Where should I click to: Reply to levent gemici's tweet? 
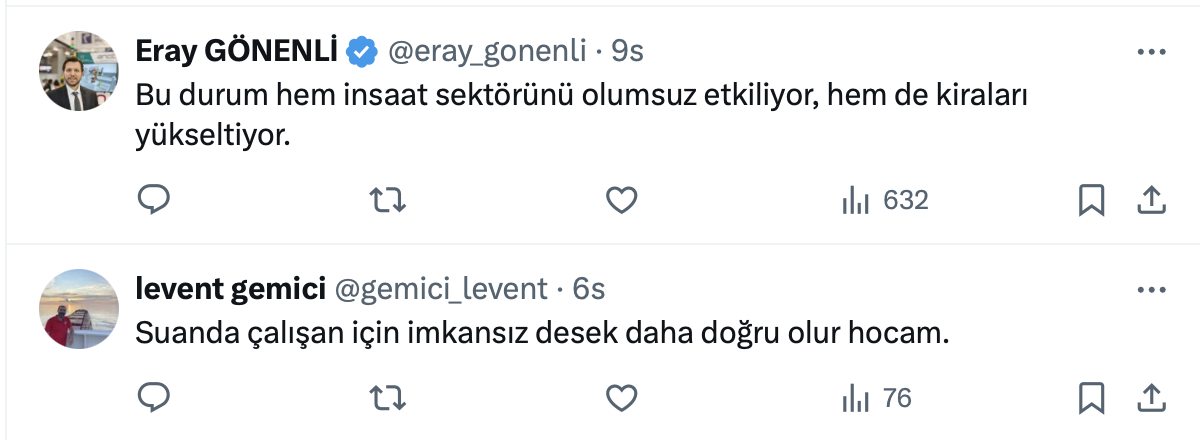(153, 398)
